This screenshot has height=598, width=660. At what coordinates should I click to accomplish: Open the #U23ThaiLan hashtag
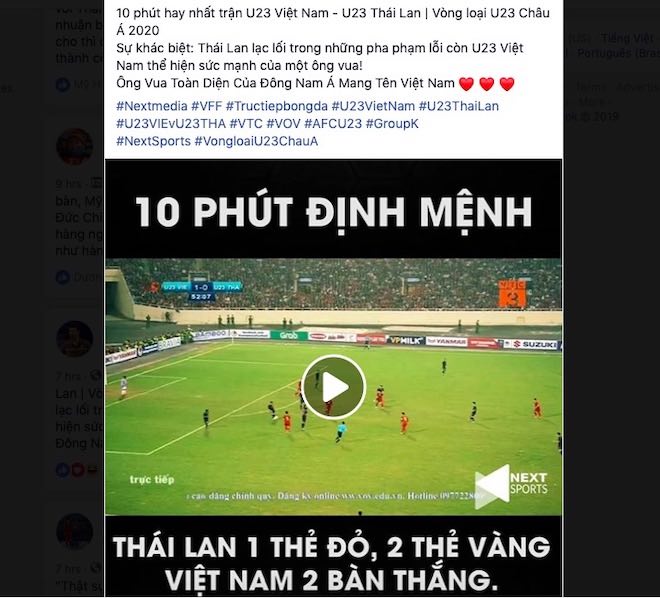click(x=459, y=106)
